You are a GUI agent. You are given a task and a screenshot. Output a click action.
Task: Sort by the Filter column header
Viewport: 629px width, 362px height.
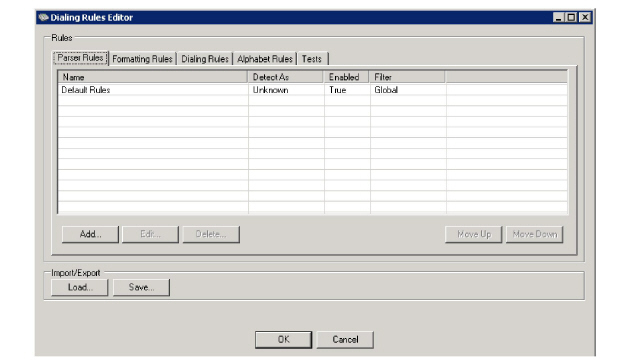[x=407, y=77]
